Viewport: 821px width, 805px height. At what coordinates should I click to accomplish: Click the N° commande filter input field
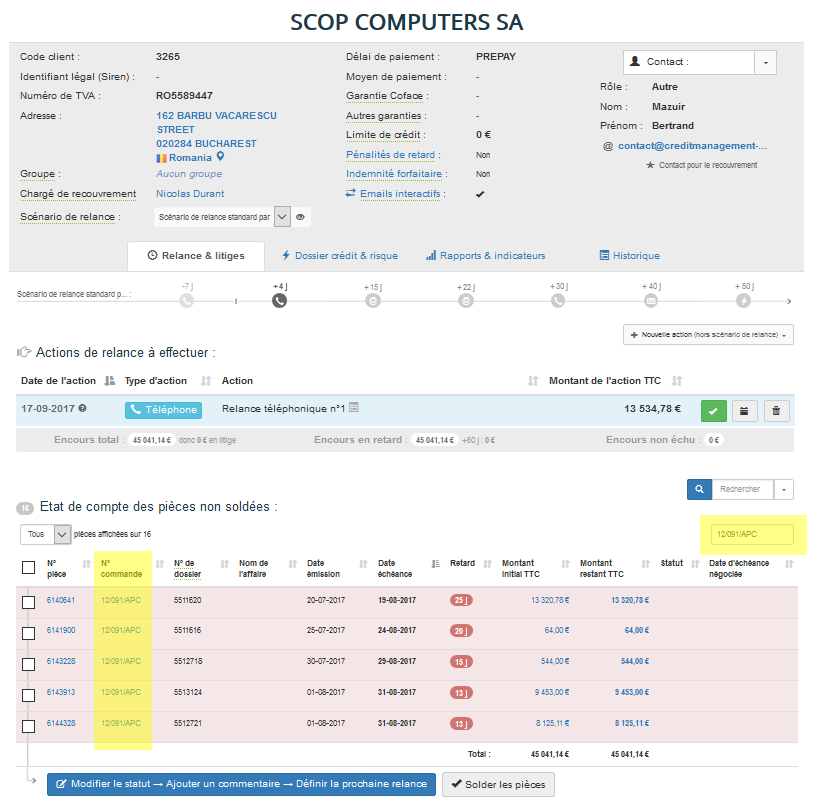(751, 536)
